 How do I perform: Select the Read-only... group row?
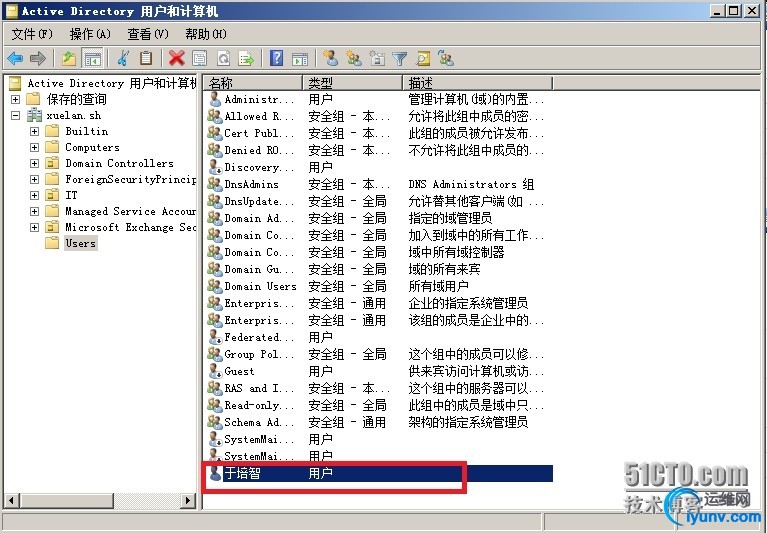click(378, 405)
